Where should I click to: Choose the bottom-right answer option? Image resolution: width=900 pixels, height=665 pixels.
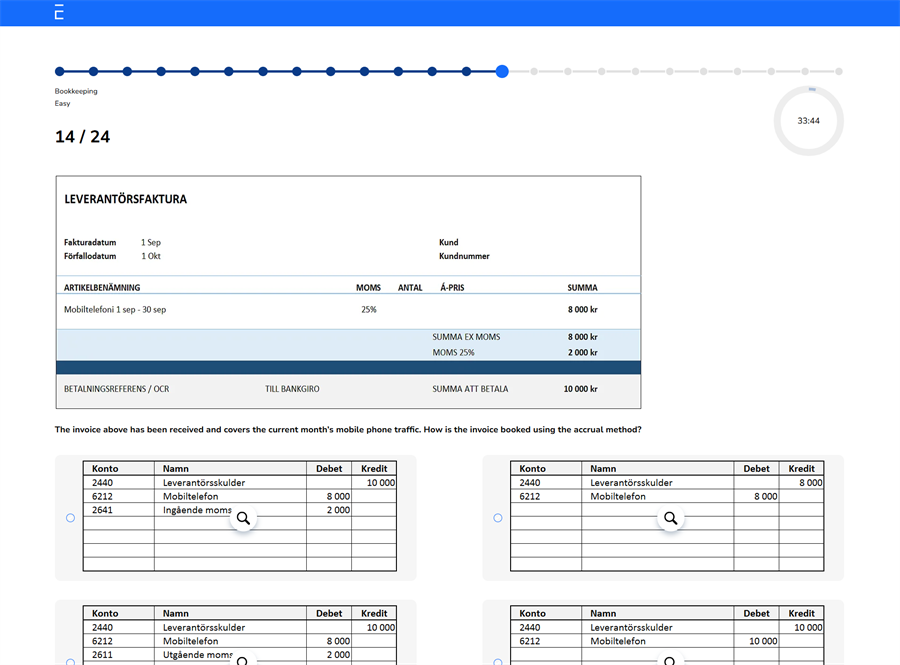point(497,662)
